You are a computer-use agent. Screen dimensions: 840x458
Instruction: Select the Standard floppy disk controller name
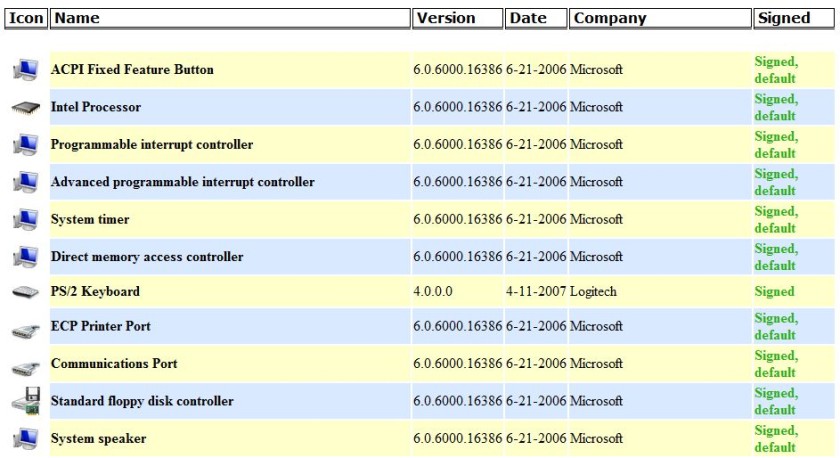[142, 401]
